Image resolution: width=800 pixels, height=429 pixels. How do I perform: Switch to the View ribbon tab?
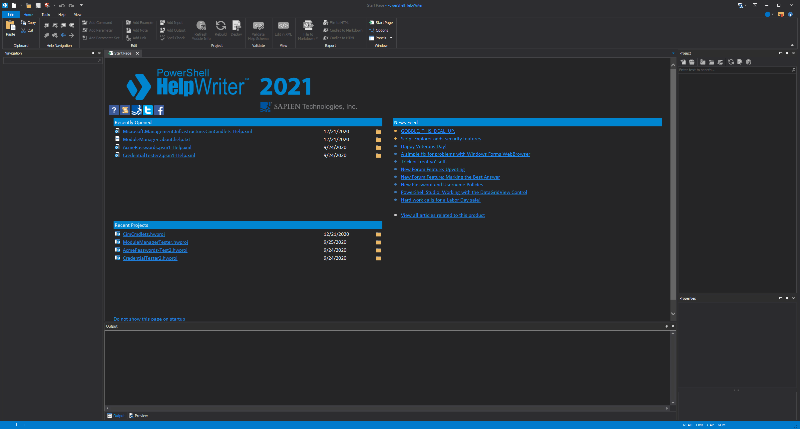pos(77,14)
